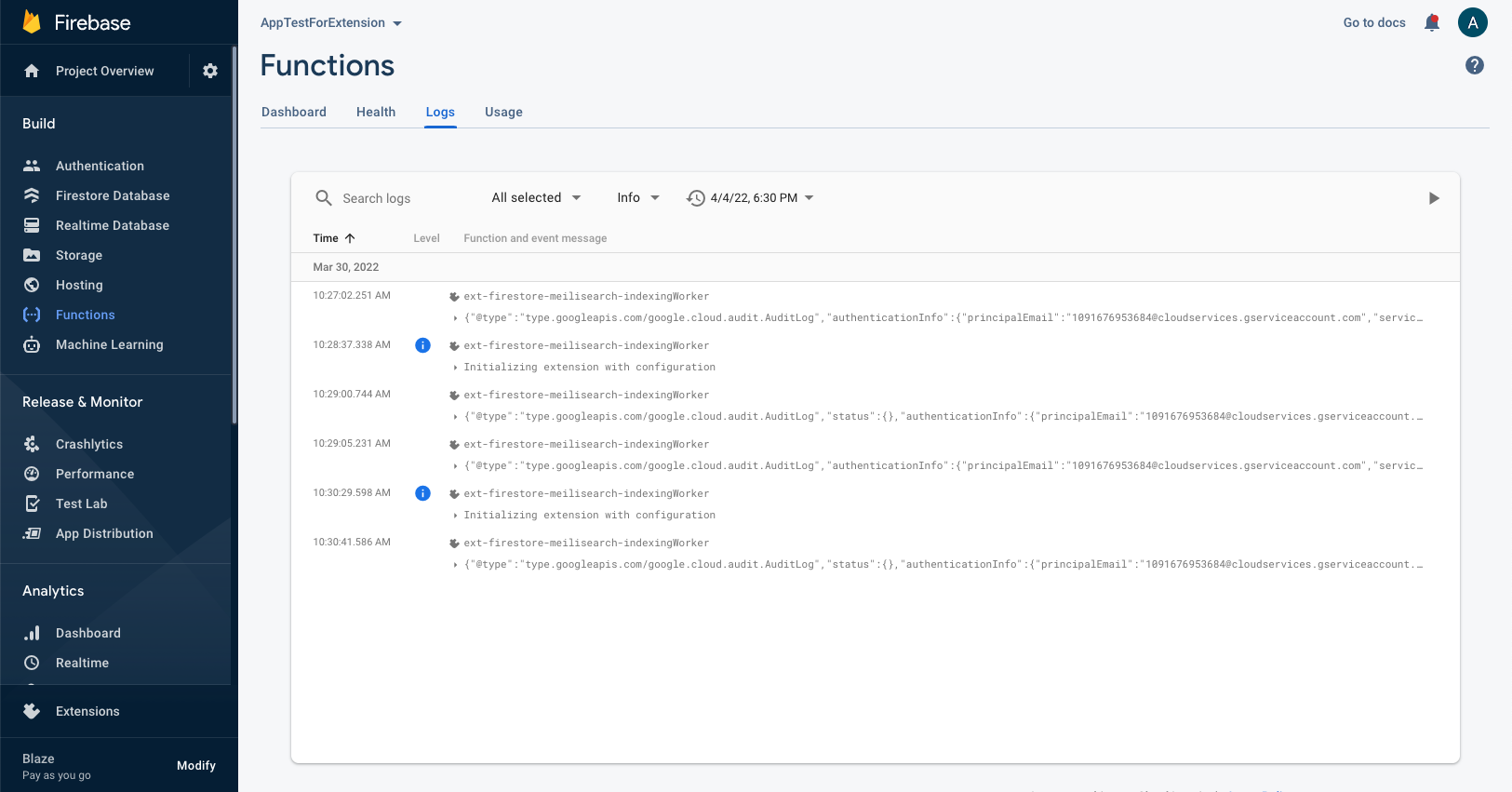The height and width of the screenshot is (792, 1512).
Task: Expand log message at 10:30:41.586 AM
Action: point(455,565)
